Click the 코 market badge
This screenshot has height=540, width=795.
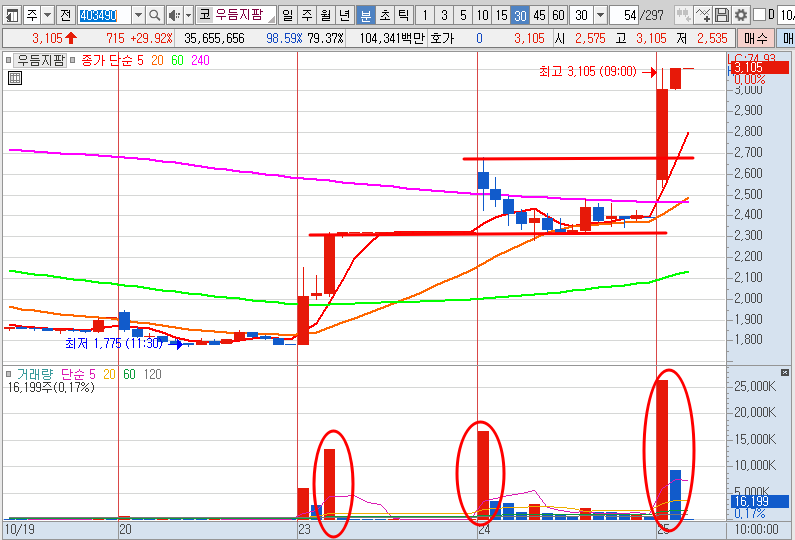(204, 15)
